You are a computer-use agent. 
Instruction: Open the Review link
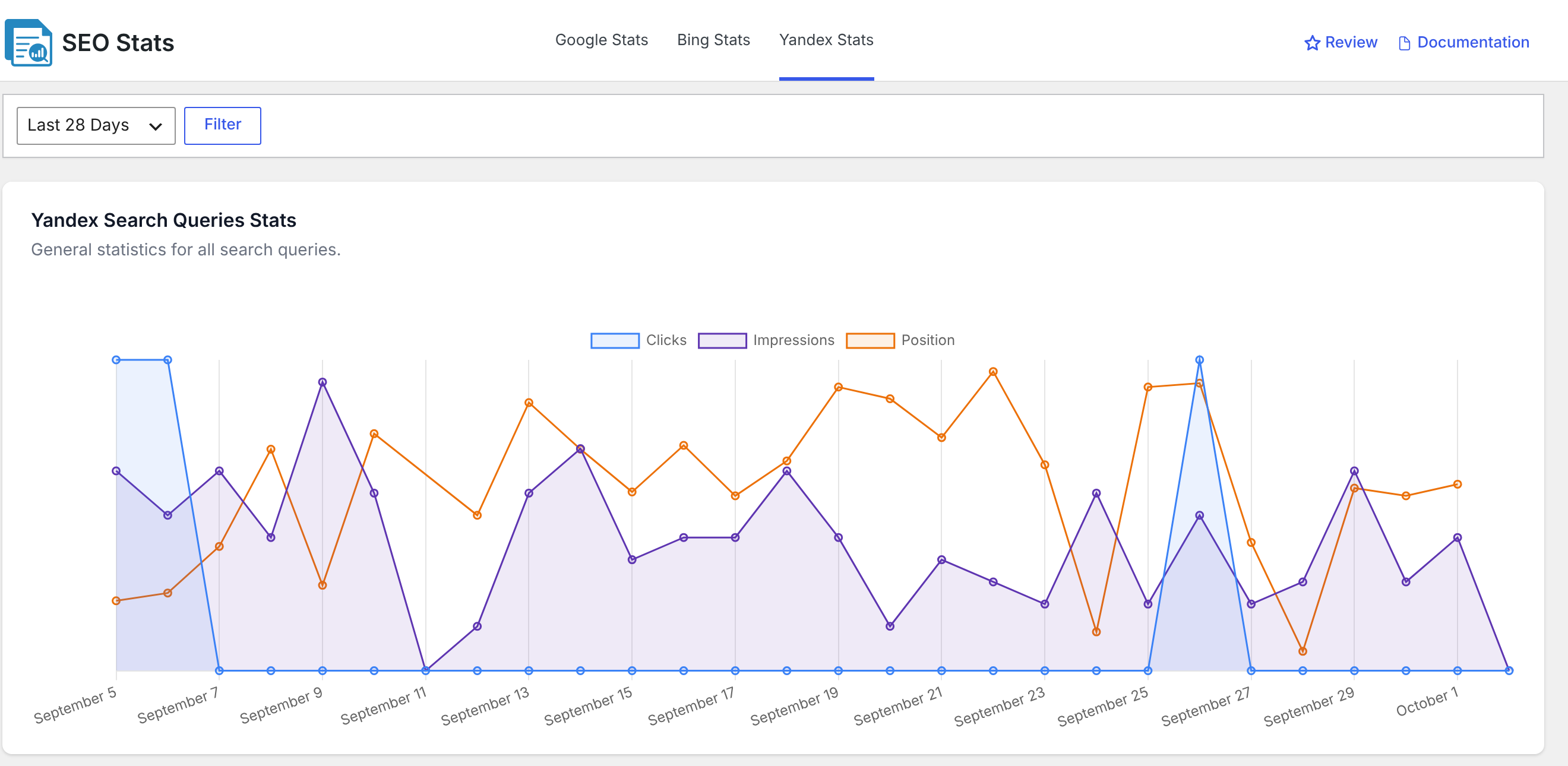[1341, 43]
